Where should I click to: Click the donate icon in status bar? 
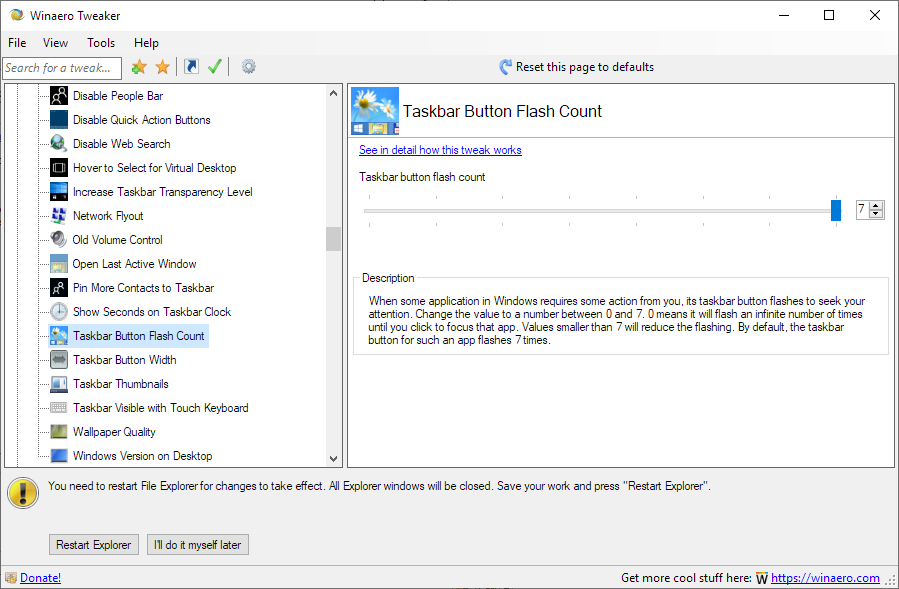pos(11,578)
